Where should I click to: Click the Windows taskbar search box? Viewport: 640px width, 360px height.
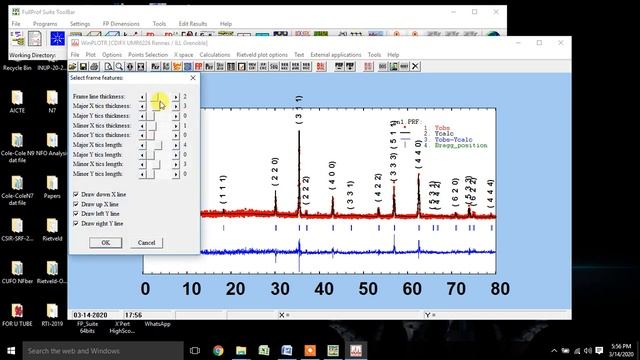pyautogui.click(x=103, y=351)
